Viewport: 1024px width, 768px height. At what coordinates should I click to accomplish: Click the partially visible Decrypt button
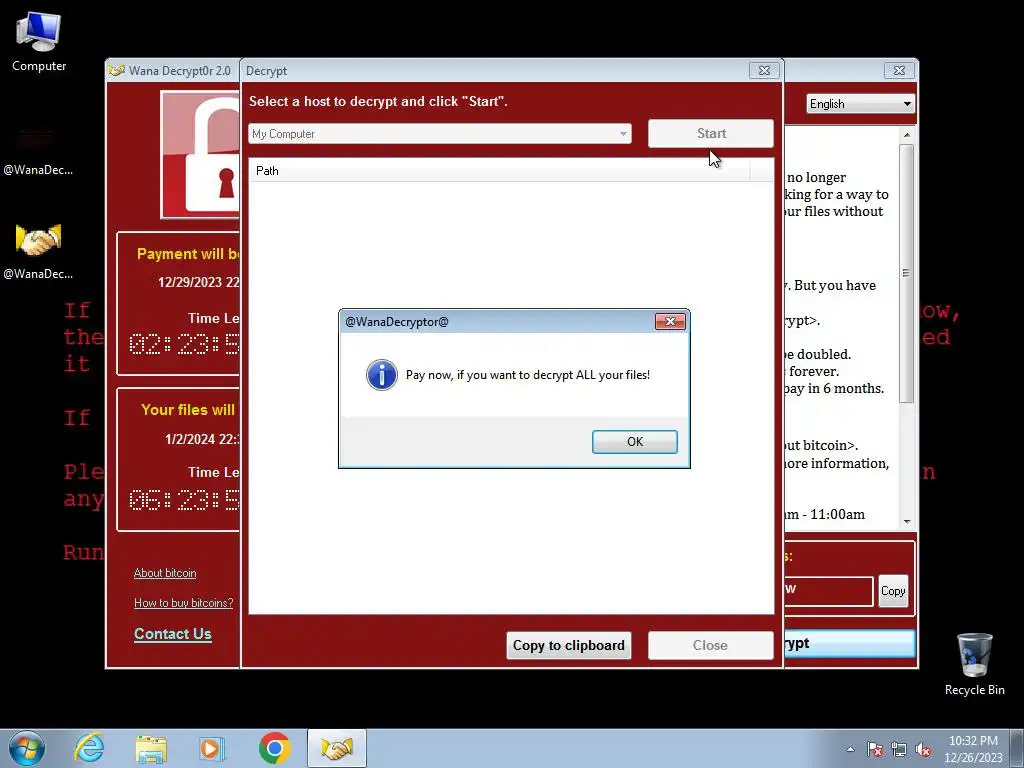coord(849,643)
